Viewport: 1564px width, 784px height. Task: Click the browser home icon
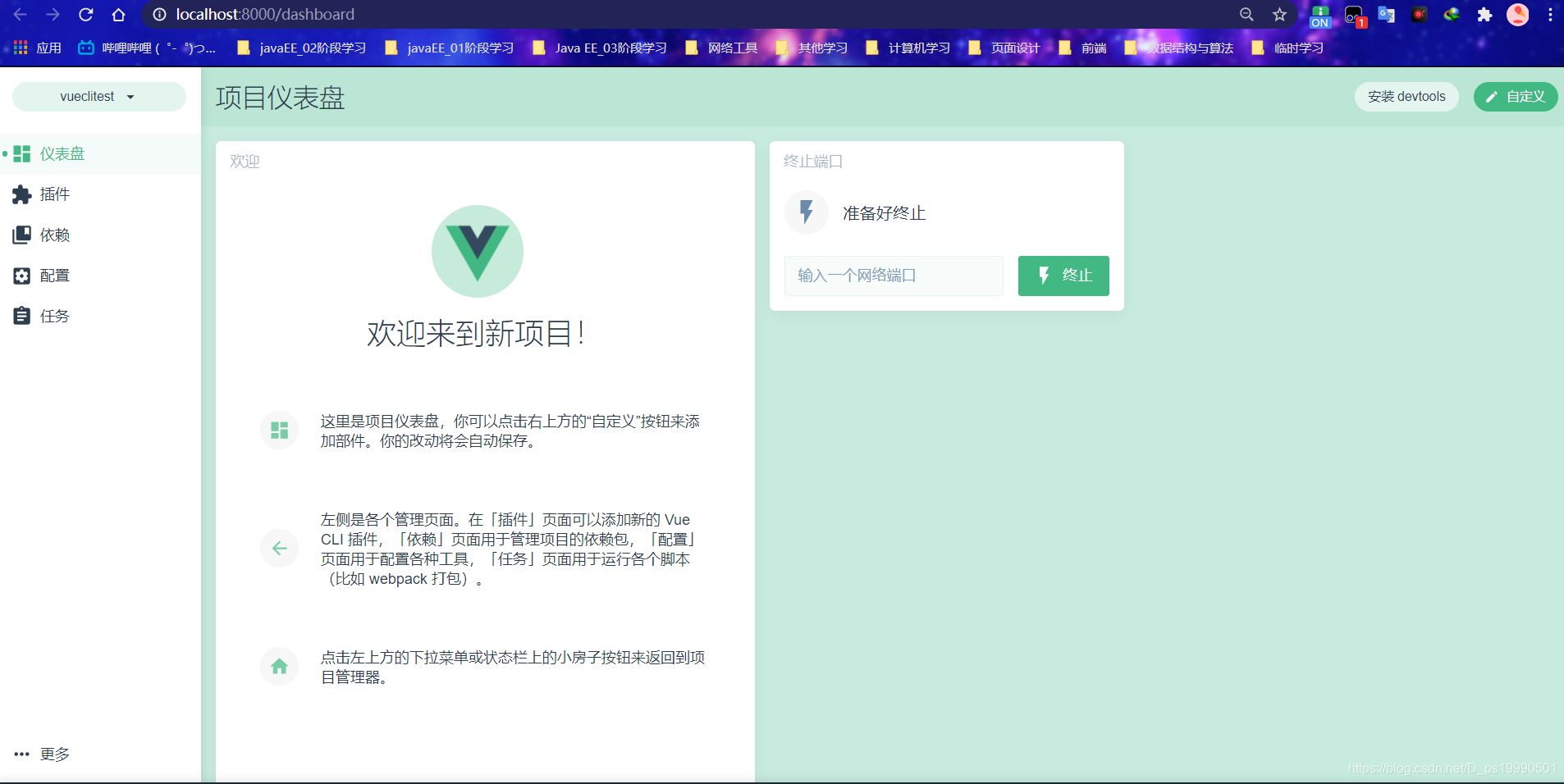pyautogui.click(x=119, y=15)
